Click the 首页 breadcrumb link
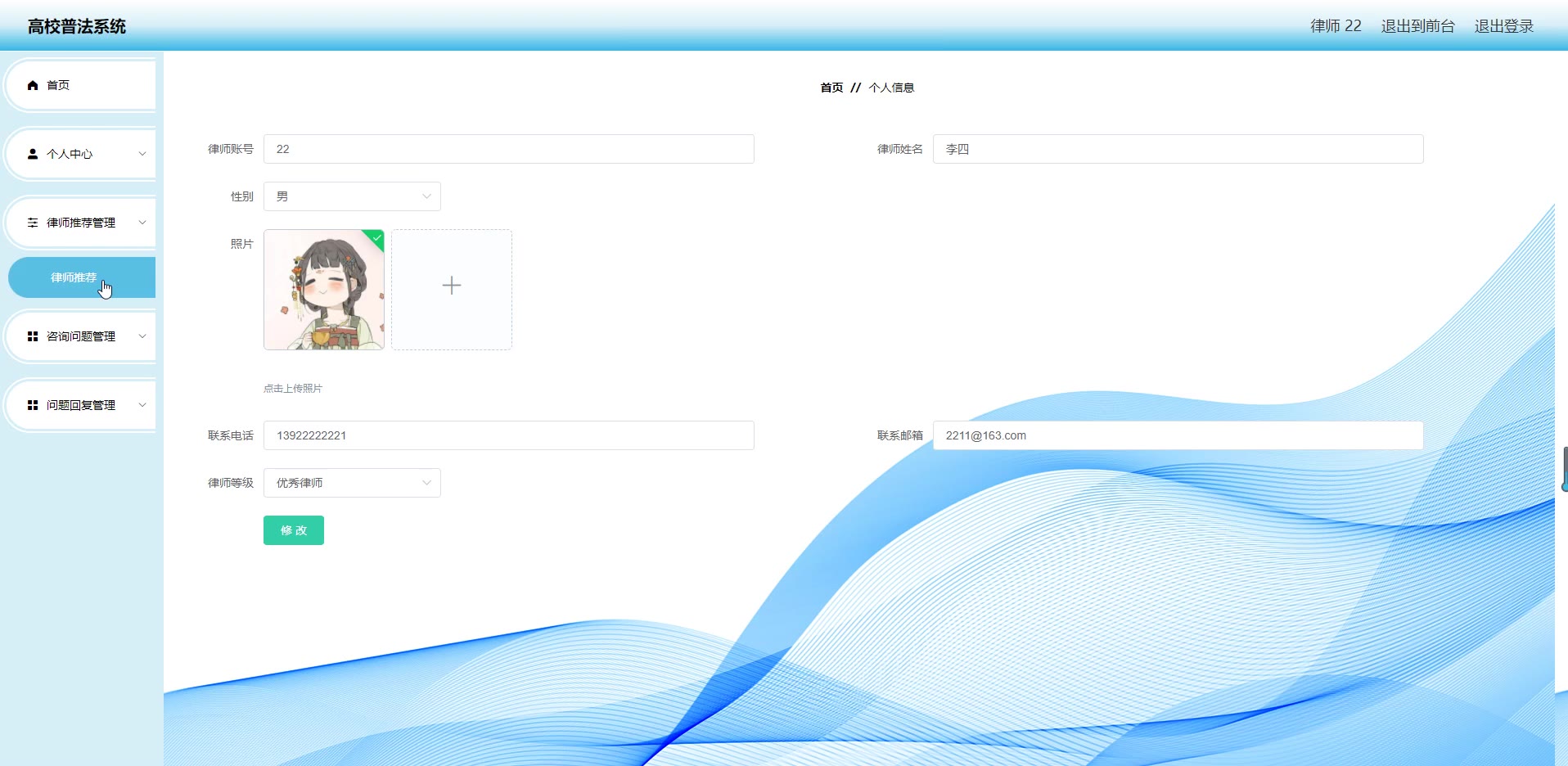This screenshot has height=766, width=1568. [831, 88]
